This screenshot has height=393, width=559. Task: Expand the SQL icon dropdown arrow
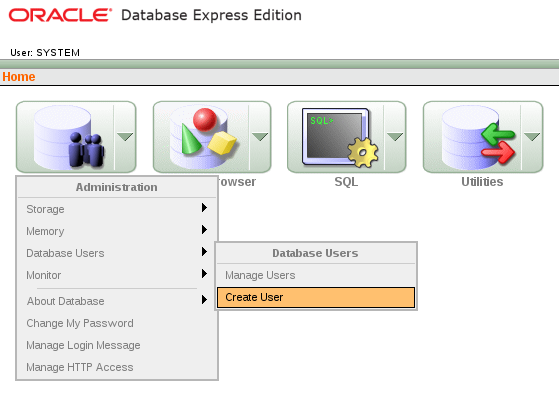395,137
